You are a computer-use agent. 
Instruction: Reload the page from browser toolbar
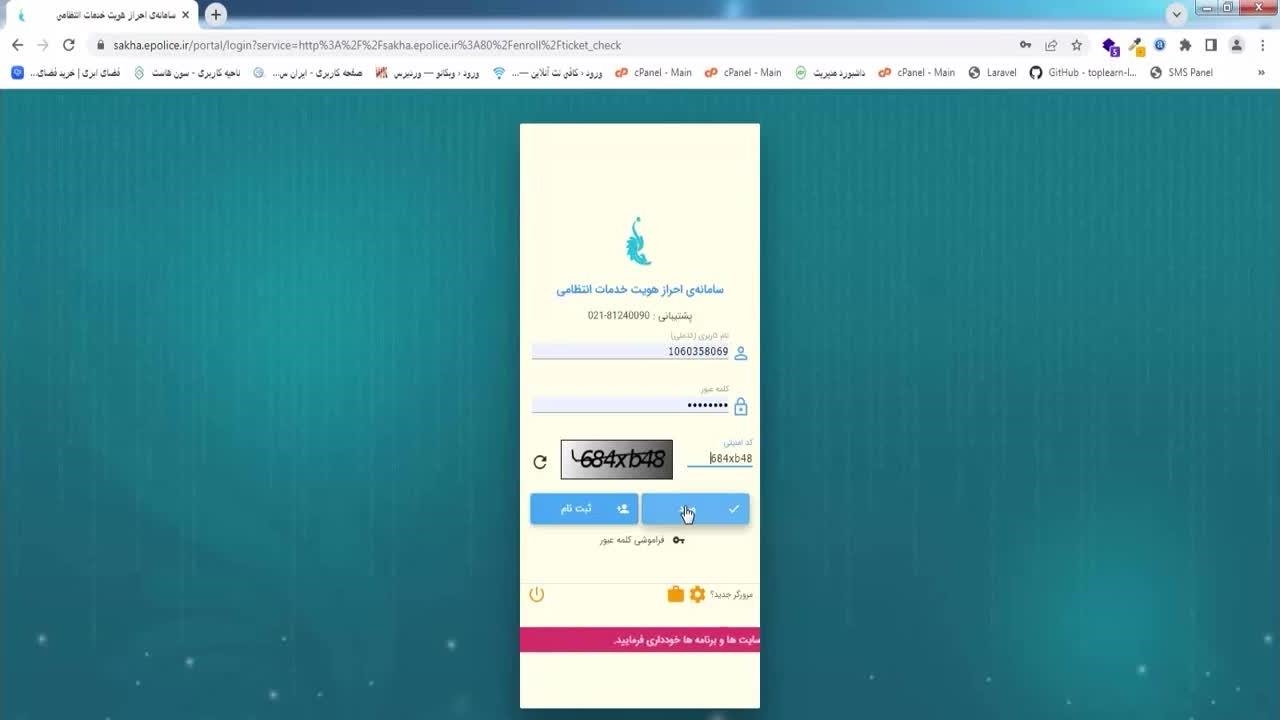coord(69,45)
